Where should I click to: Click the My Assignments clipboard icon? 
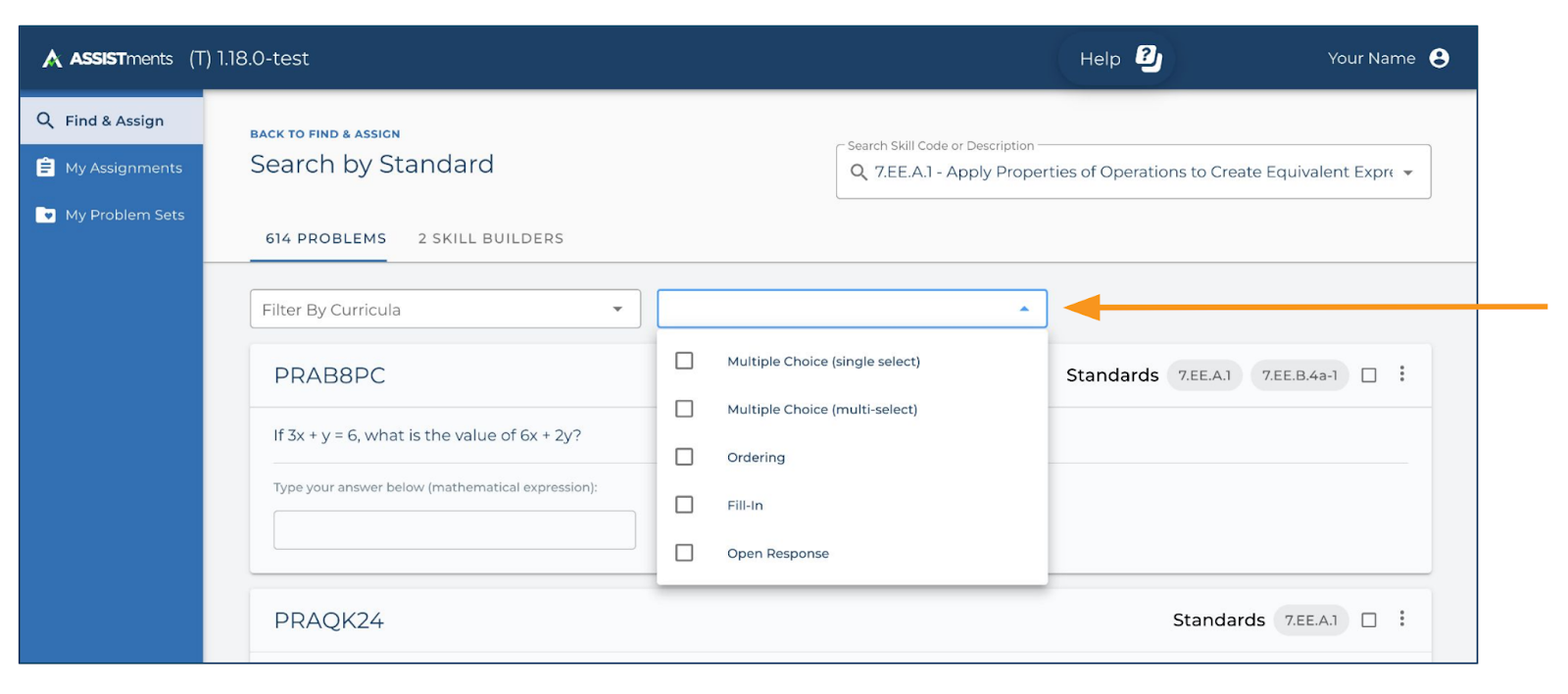point(45,168)
